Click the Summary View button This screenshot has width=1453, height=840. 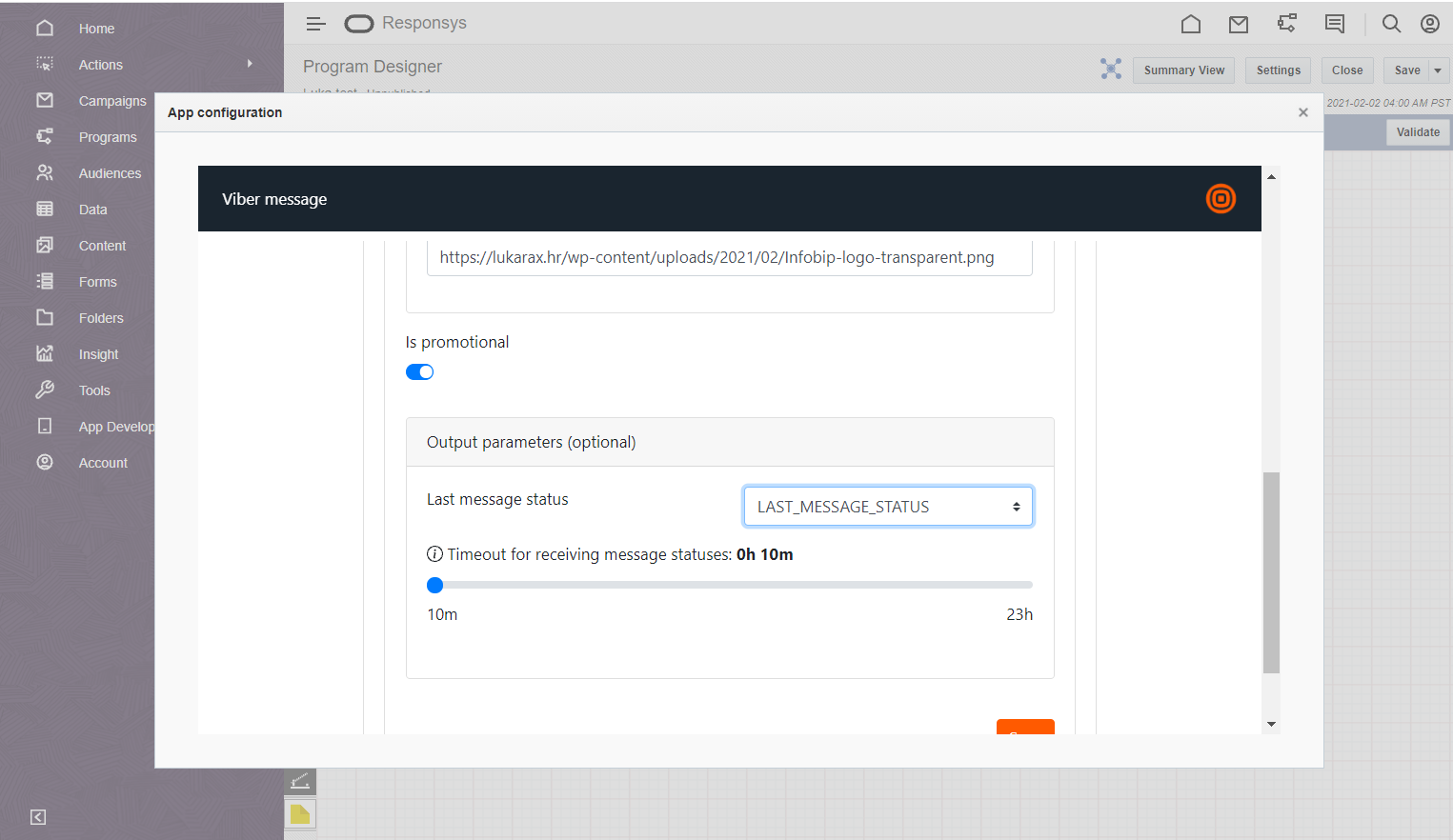[x=1183, y=70]
